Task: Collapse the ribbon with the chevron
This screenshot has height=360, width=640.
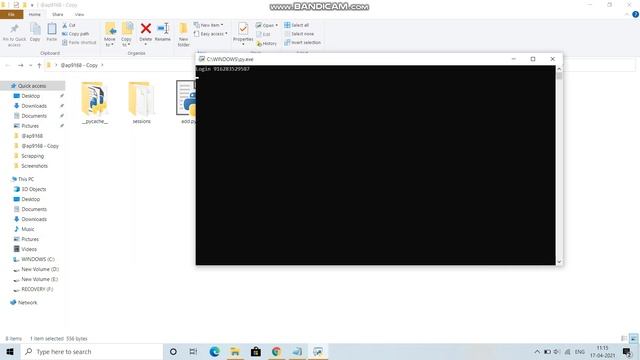Action: 627,14
